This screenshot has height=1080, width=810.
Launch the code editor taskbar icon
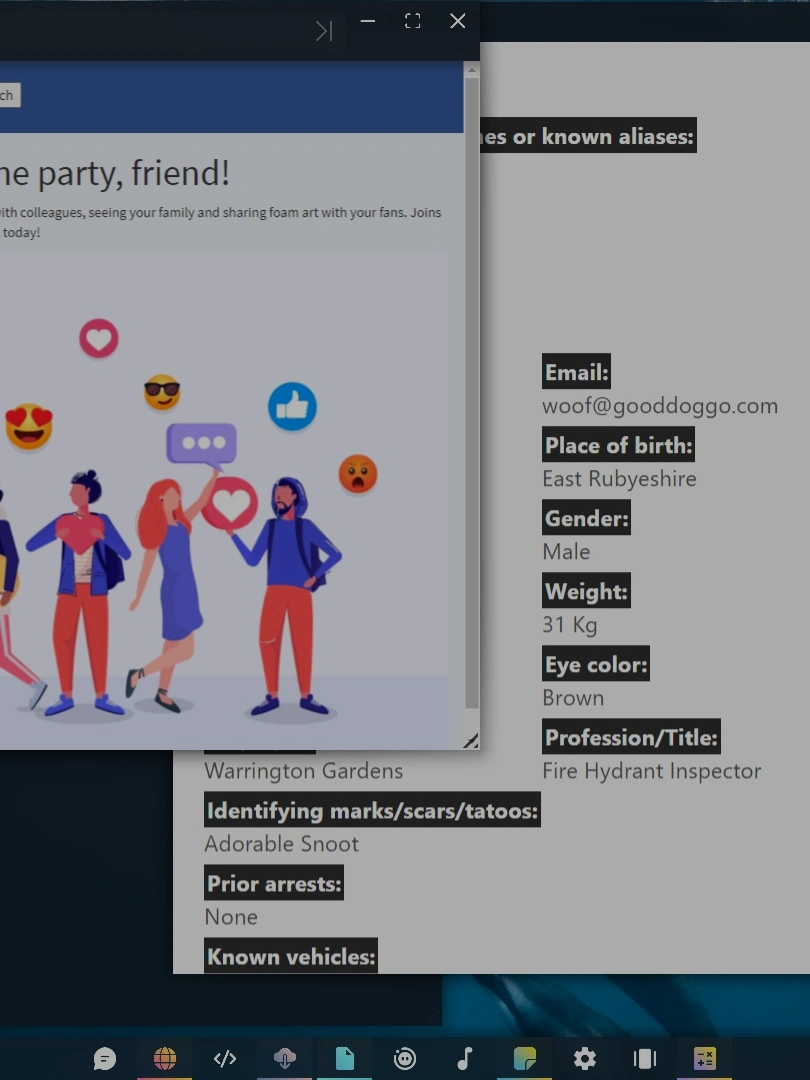tap(225, 1058)
